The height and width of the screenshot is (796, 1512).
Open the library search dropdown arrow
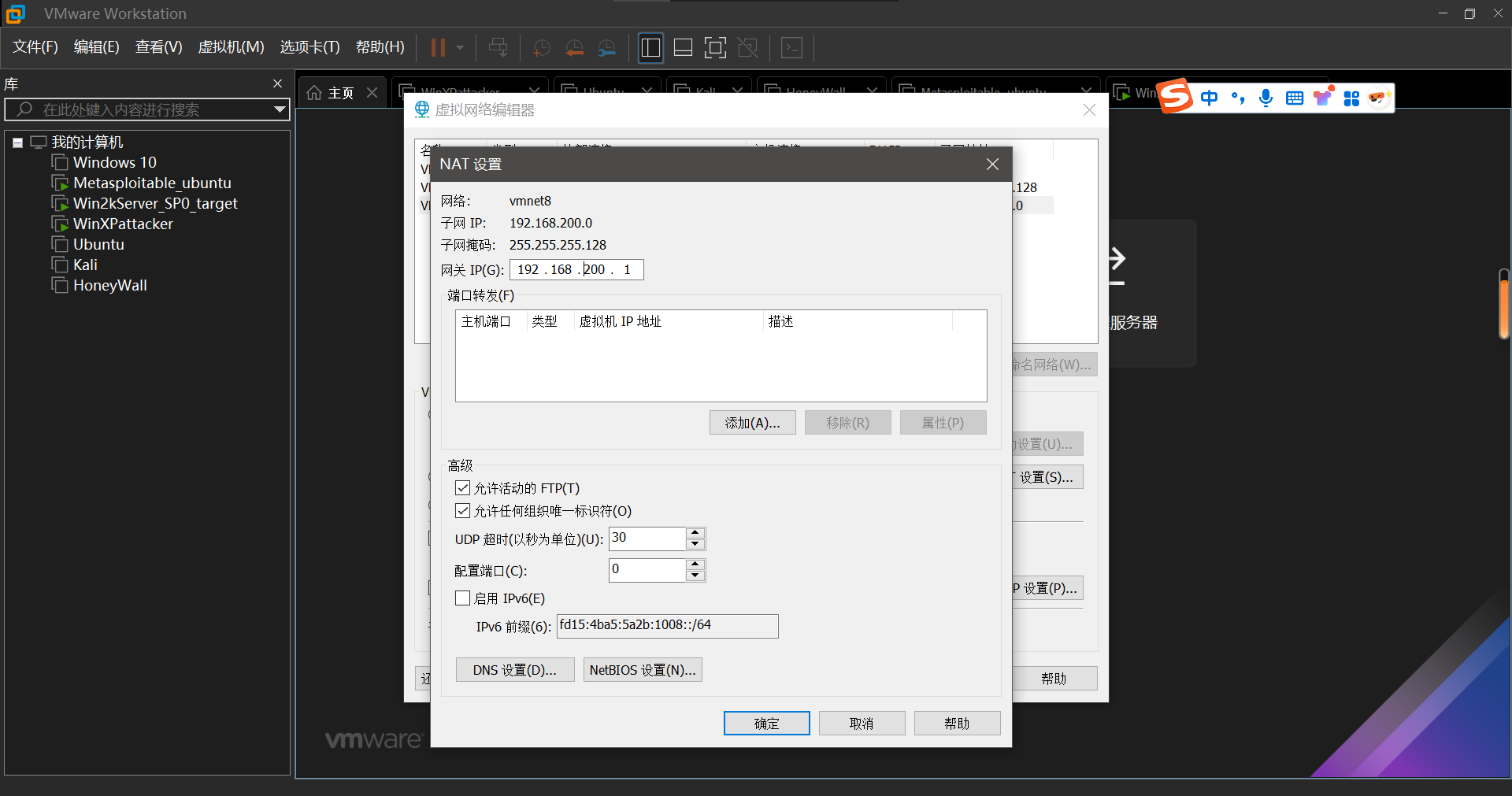(x=280, y=109)
